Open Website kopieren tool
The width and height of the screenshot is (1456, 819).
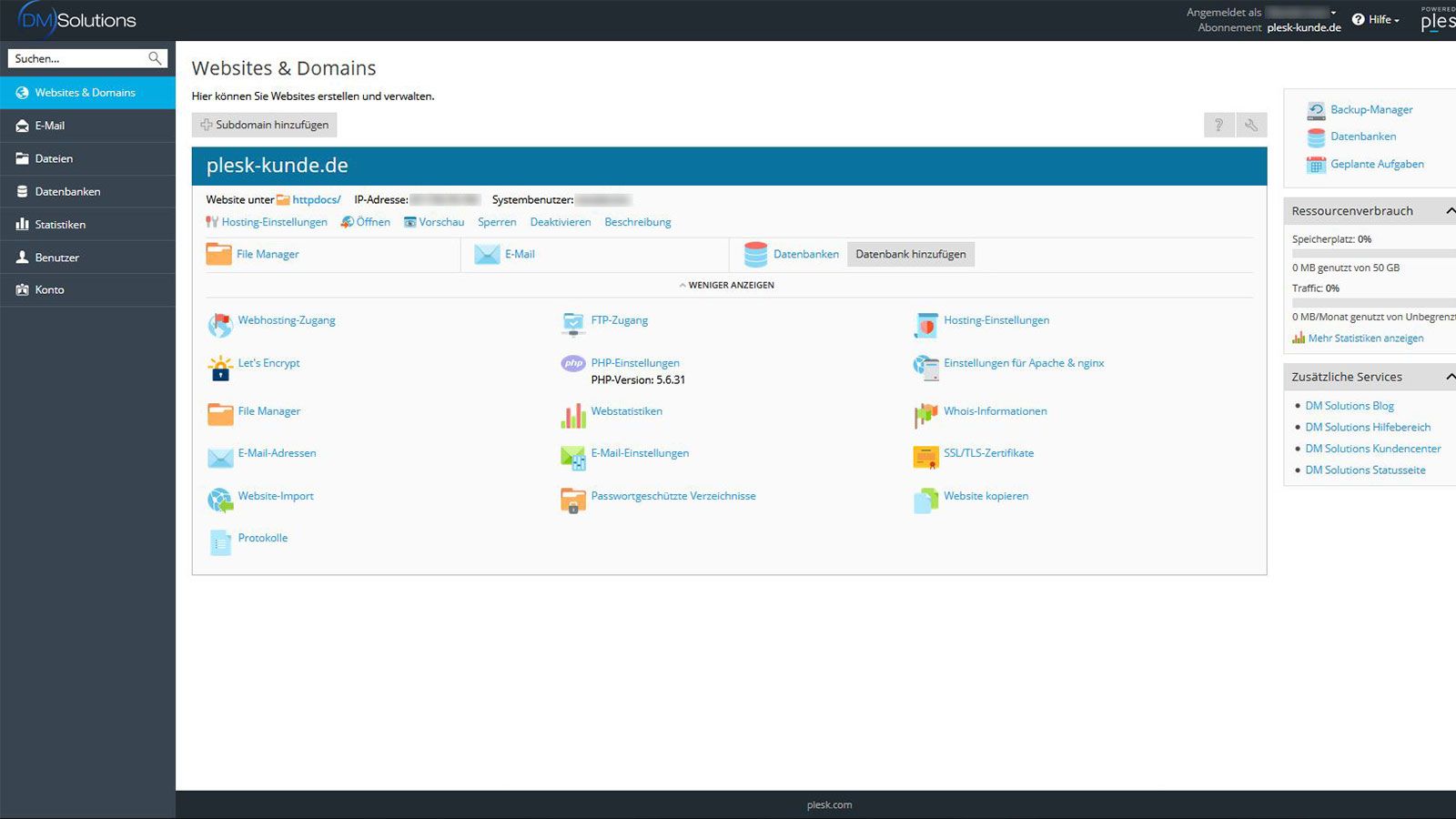(986, 496)
